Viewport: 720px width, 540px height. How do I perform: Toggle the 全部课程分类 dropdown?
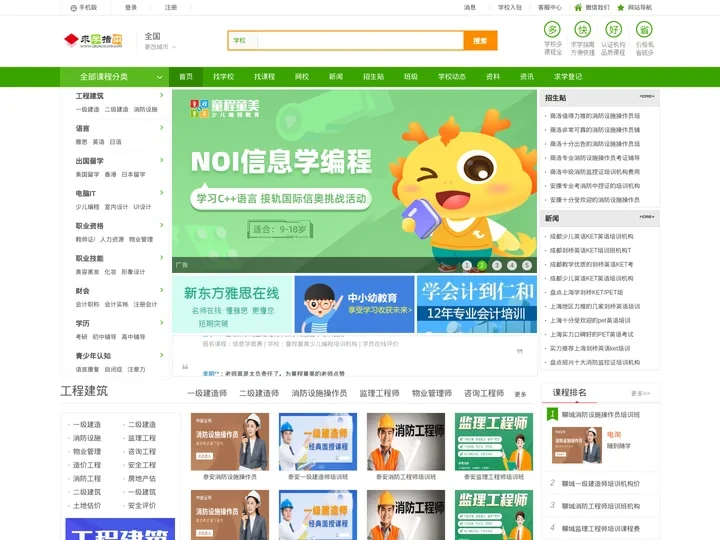(x=114, y=77)
